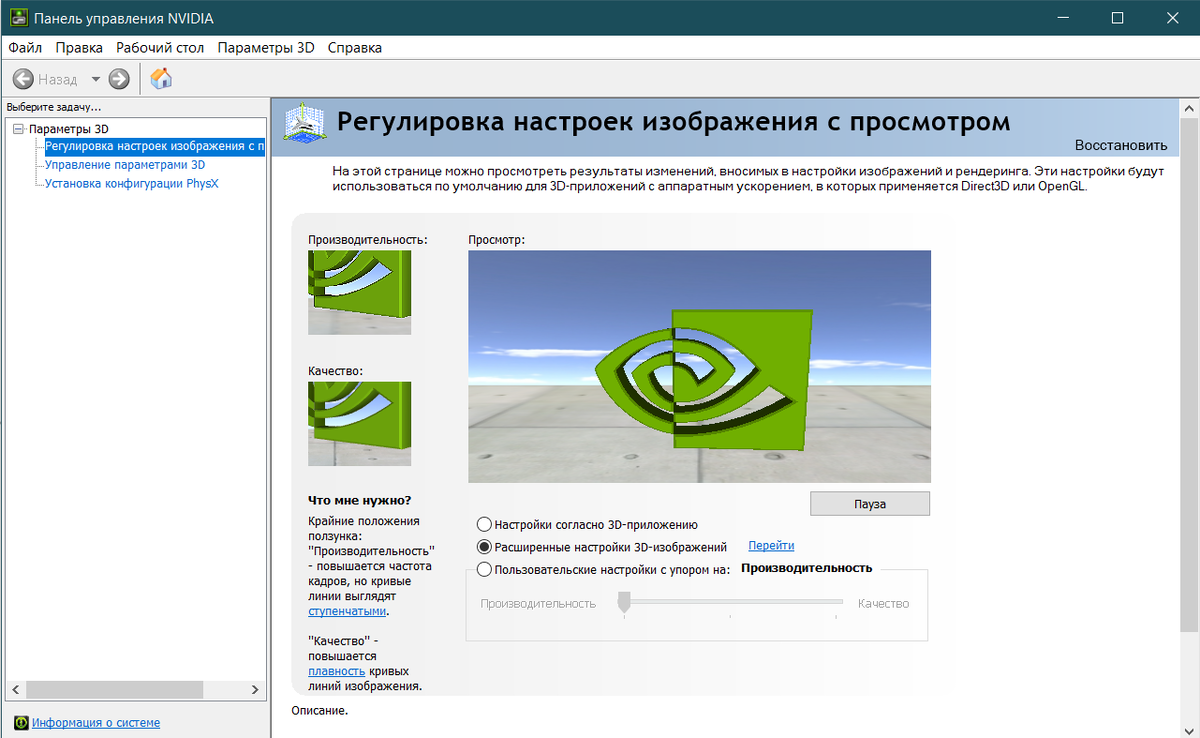This screenshot has height=738, width=1200.
Task: Click the system information icon
Action: point(20,722)
